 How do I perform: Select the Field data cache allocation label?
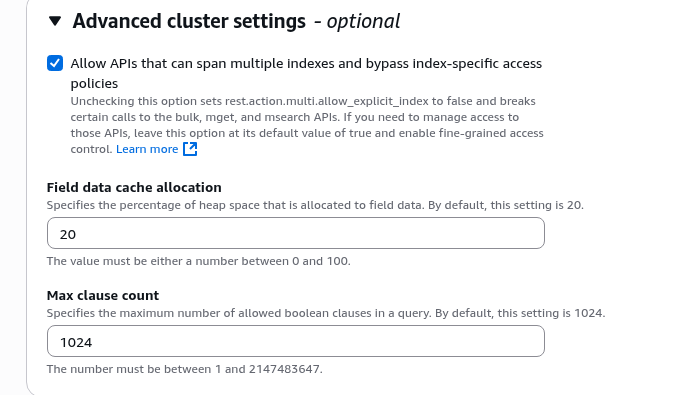[x=134, y=188]
